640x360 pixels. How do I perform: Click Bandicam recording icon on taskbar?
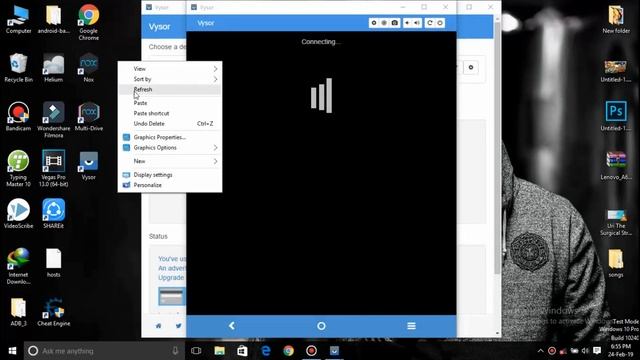pos(311,351)
